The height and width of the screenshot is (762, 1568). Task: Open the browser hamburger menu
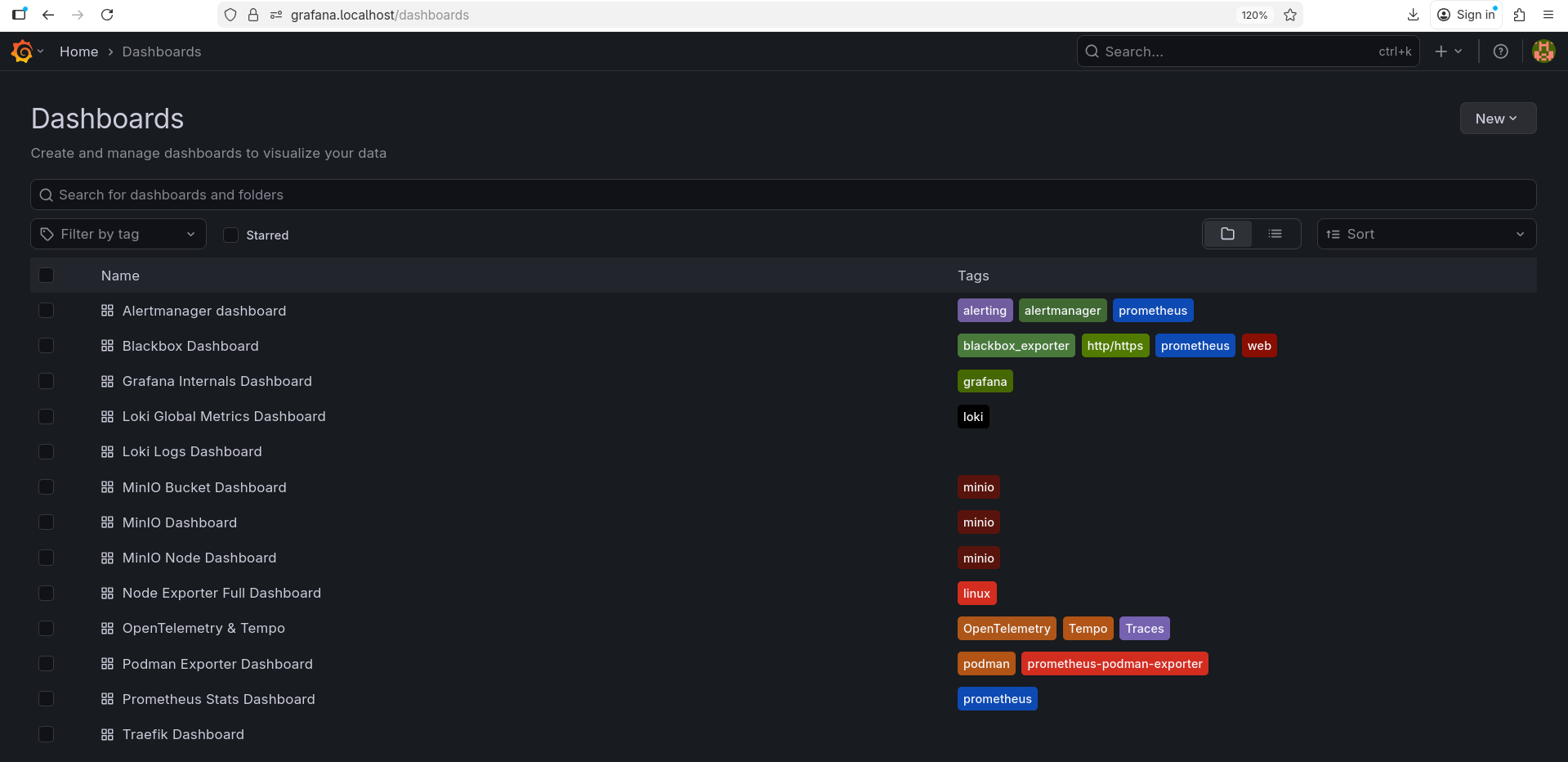point(1548,15)
